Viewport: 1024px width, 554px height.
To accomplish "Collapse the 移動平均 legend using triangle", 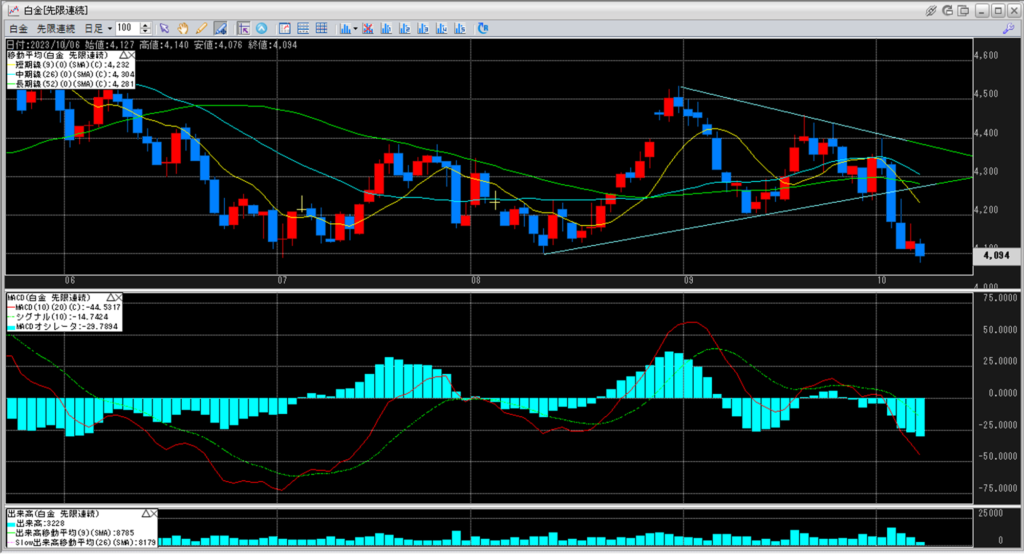I will (x=124, y=55).
